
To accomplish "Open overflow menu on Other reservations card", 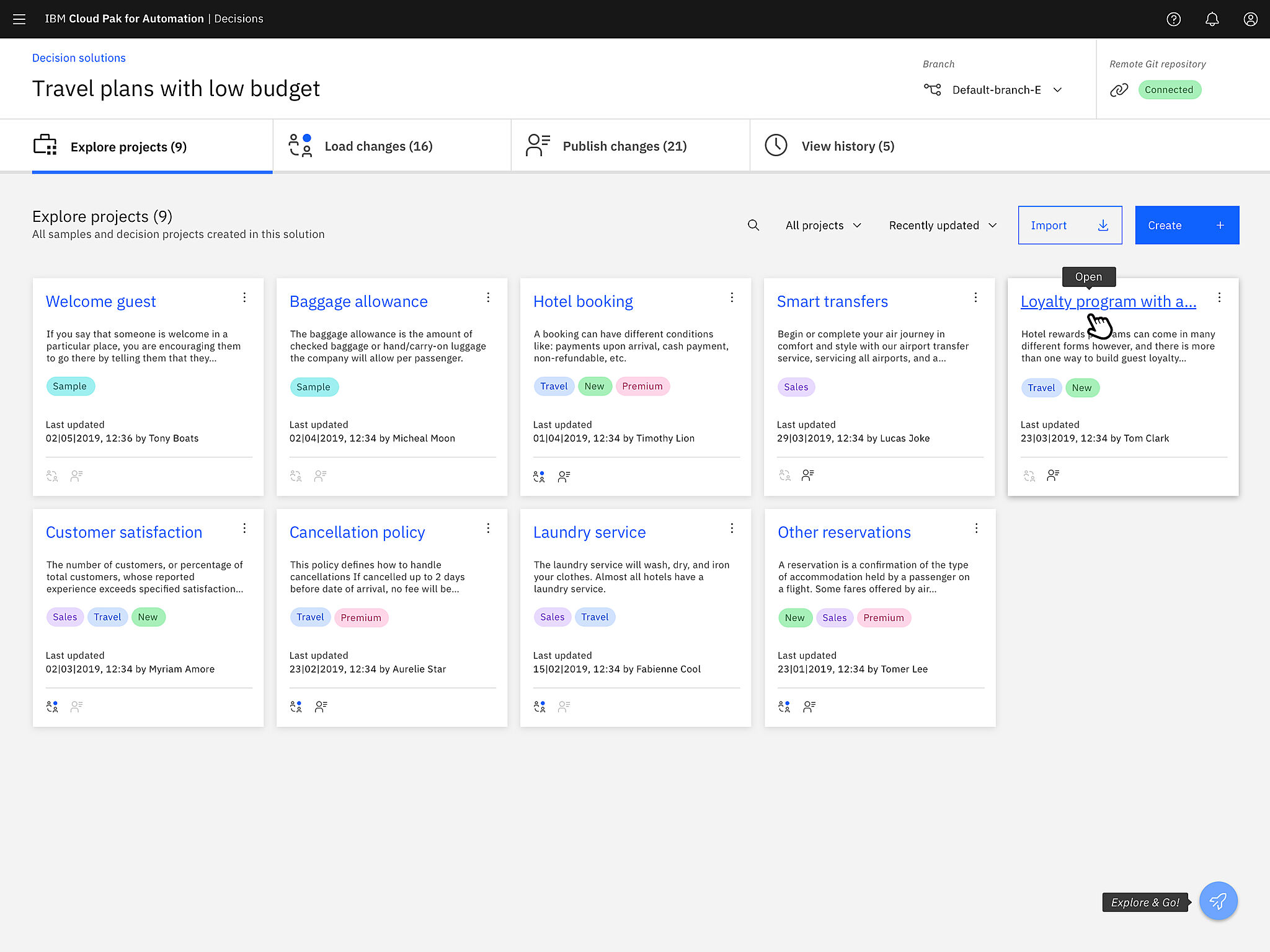I will 977,528.
